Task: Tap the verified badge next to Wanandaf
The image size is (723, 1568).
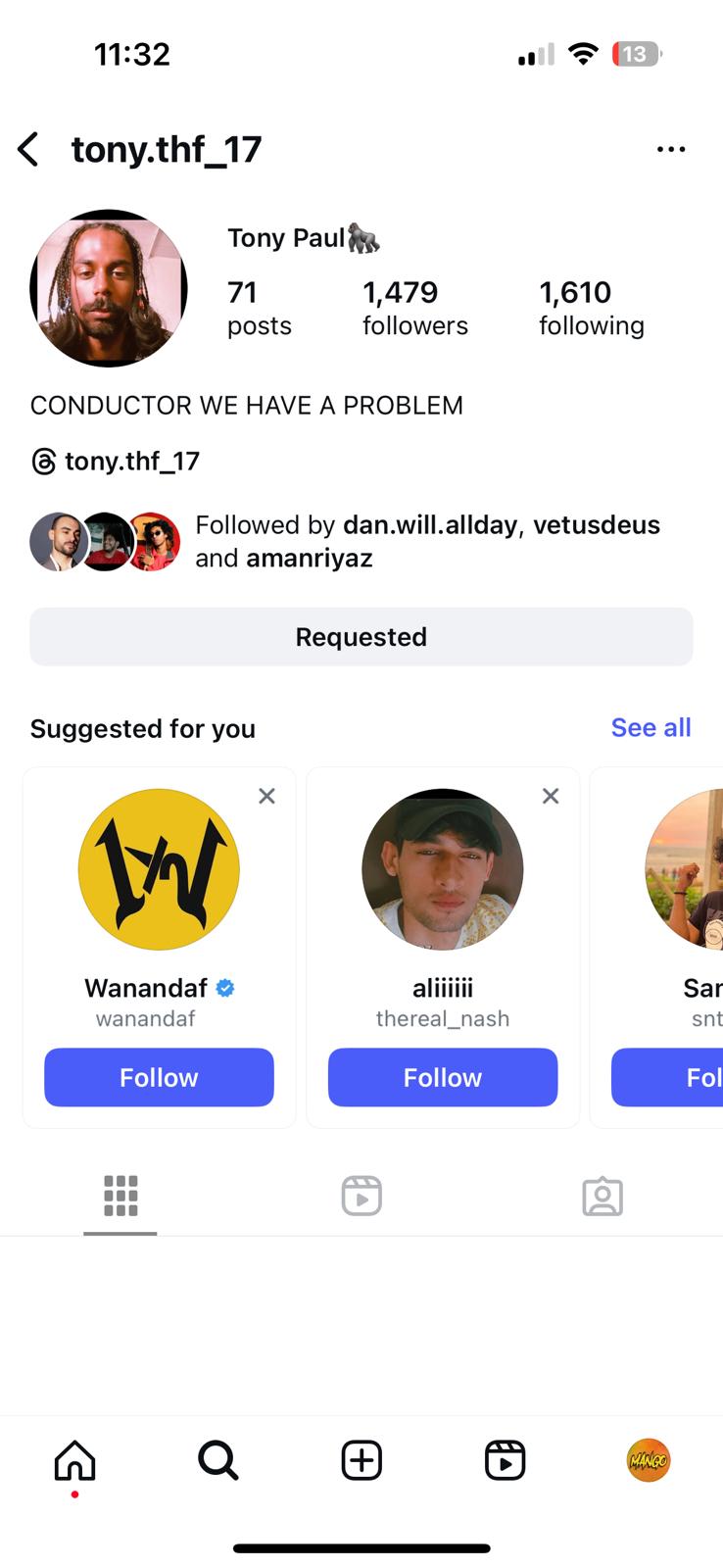Action: tap(225, 988)
